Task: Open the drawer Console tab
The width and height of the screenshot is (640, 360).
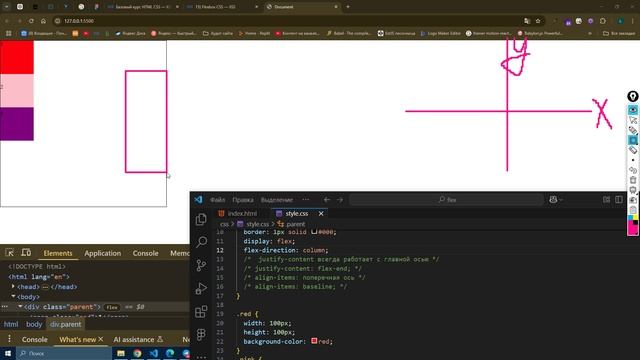Action: click(35, 339)
